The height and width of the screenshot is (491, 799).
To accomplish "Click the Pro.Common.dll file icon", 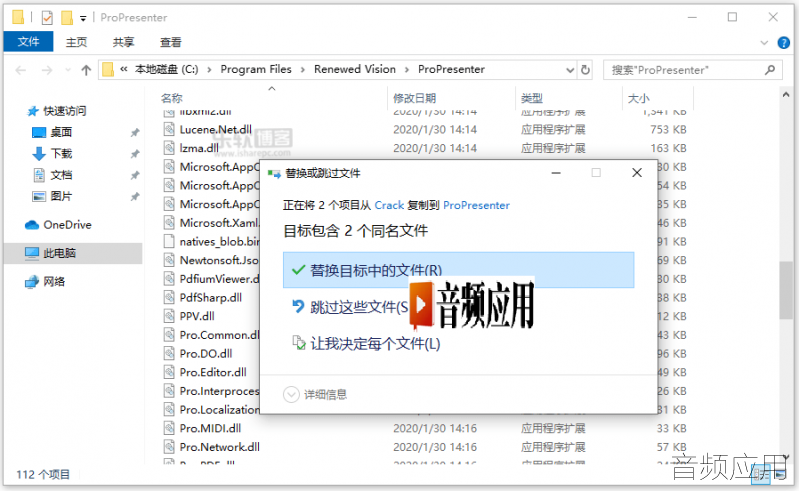I will [x=169, y=335].
